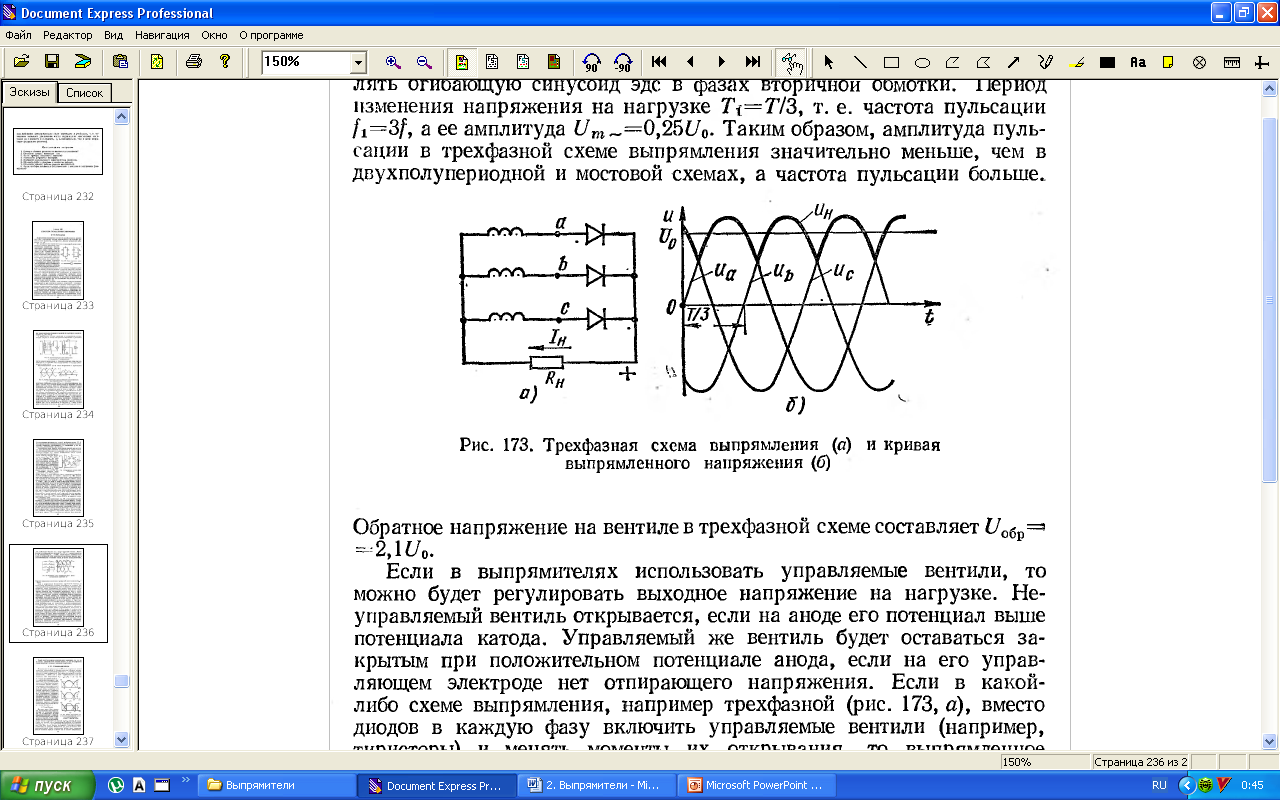Select the ellipse annotation tool
This screenshot has height=800, width=1280.
coord(922,61)
